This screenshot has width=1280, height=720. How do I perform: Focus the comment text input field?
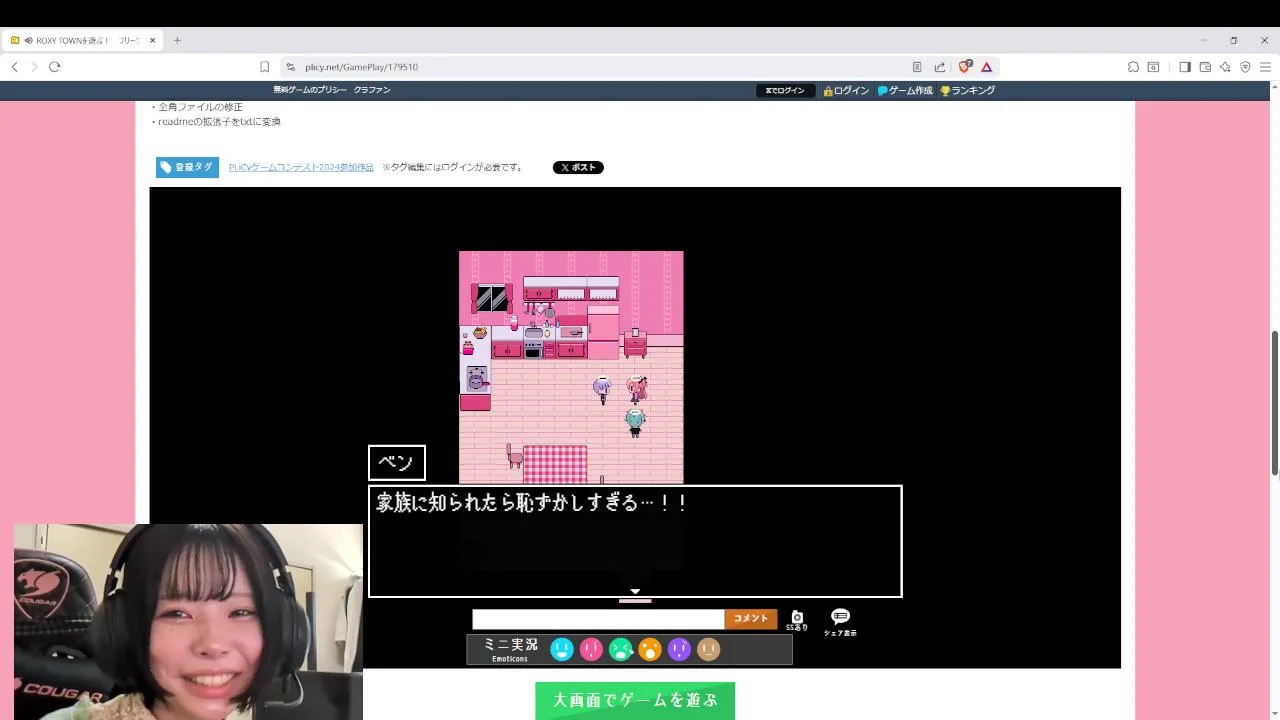tap(598, 619)
